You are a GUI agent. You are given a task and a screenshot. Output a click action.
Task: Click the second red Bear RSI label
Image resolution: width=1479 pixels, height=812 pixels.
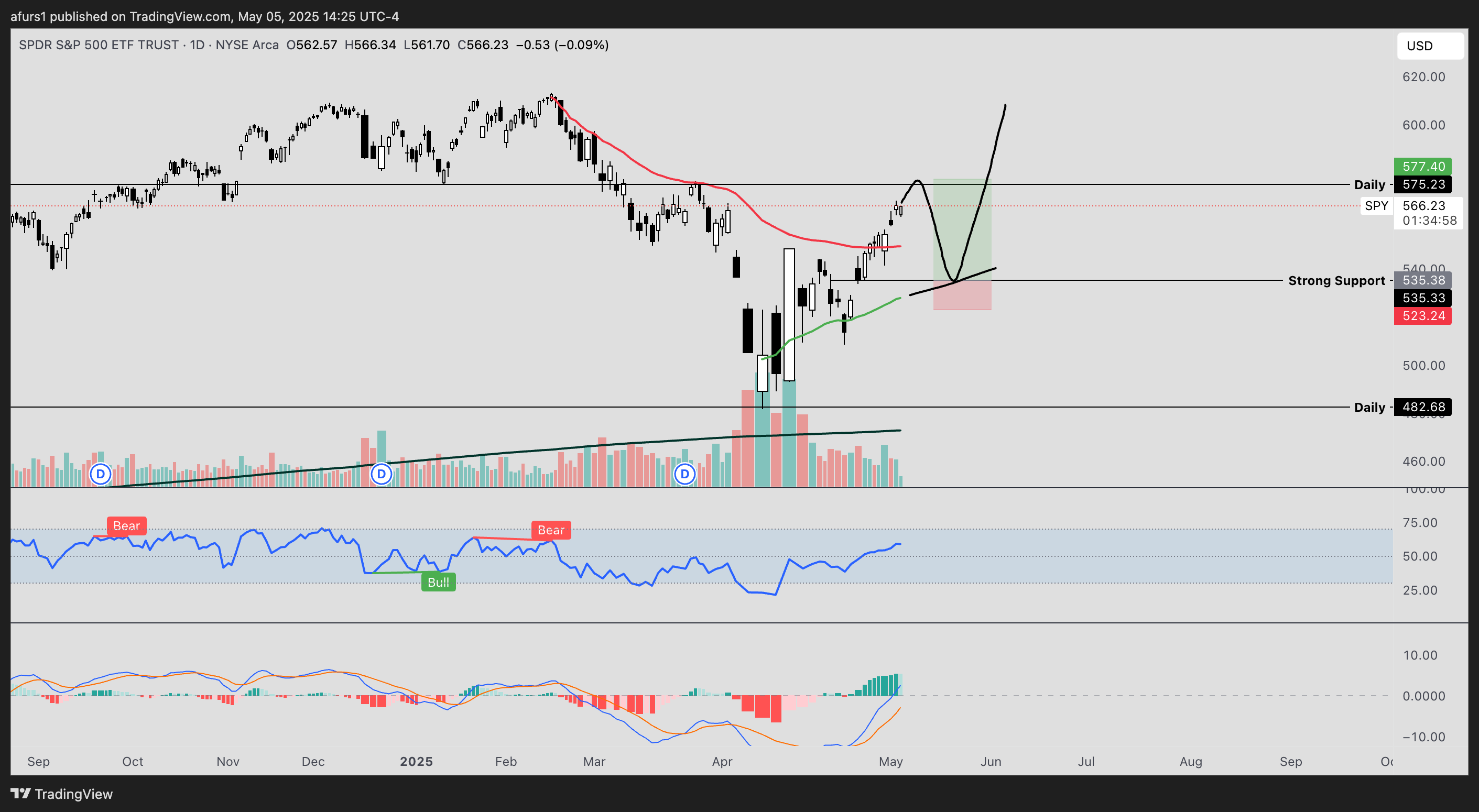(x=551, y=530)
